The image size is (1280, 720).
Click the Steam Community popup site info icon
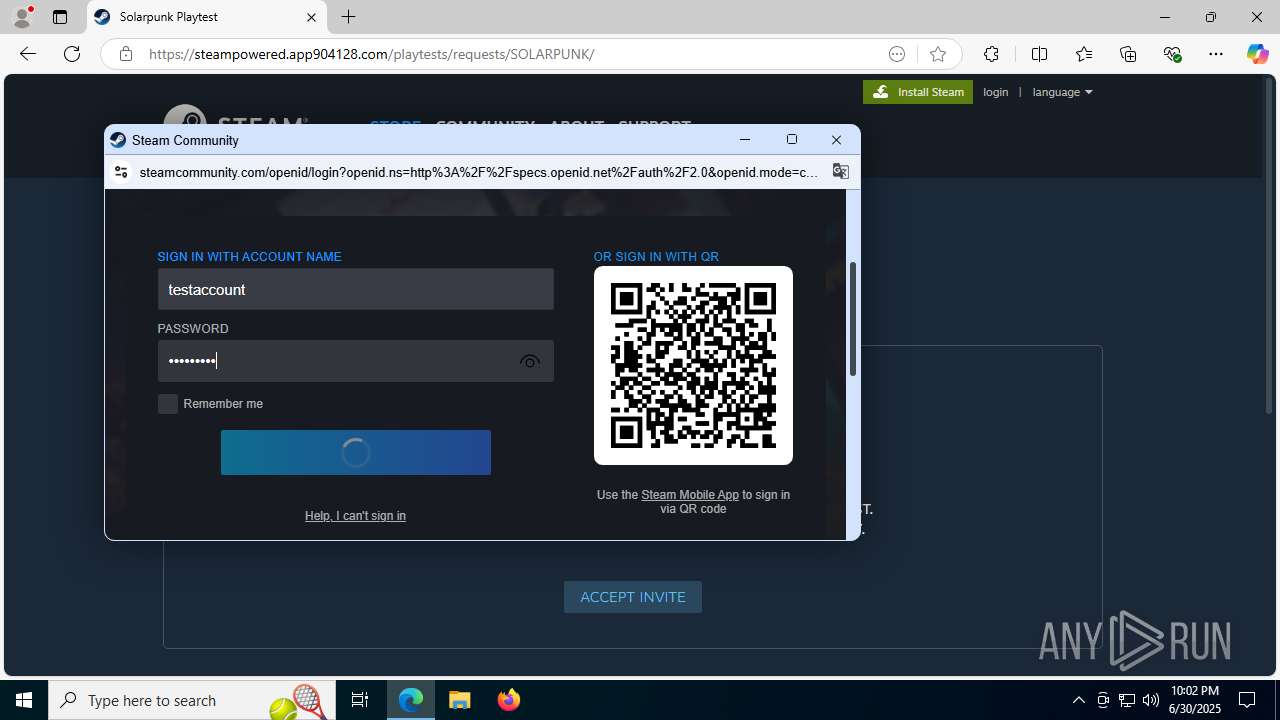121,172
